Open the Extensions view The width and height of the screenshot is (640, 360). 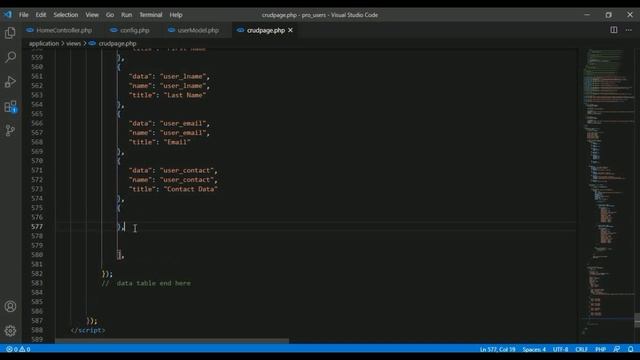click(x=10, y=107)
